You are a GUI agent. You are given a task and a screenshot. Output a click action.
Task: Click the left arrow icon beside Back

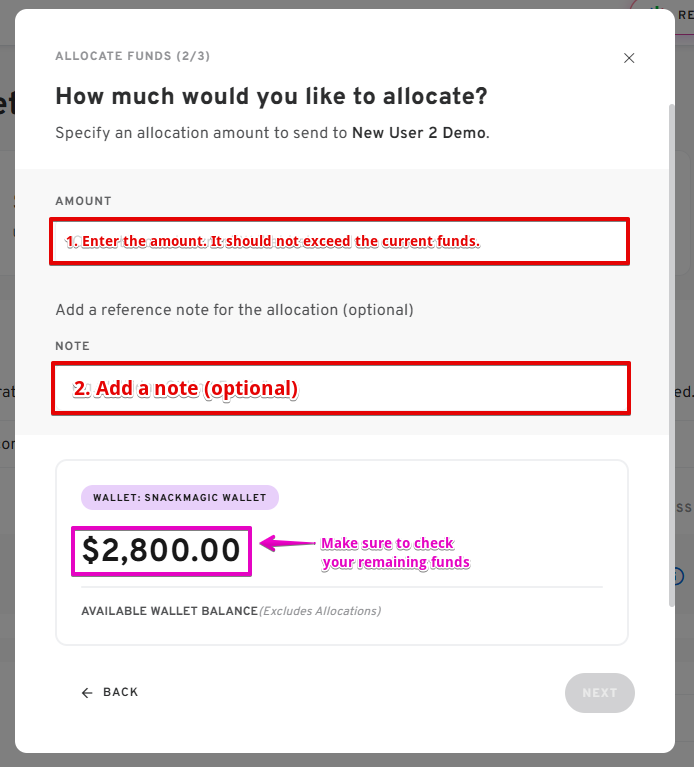[87, 693]
